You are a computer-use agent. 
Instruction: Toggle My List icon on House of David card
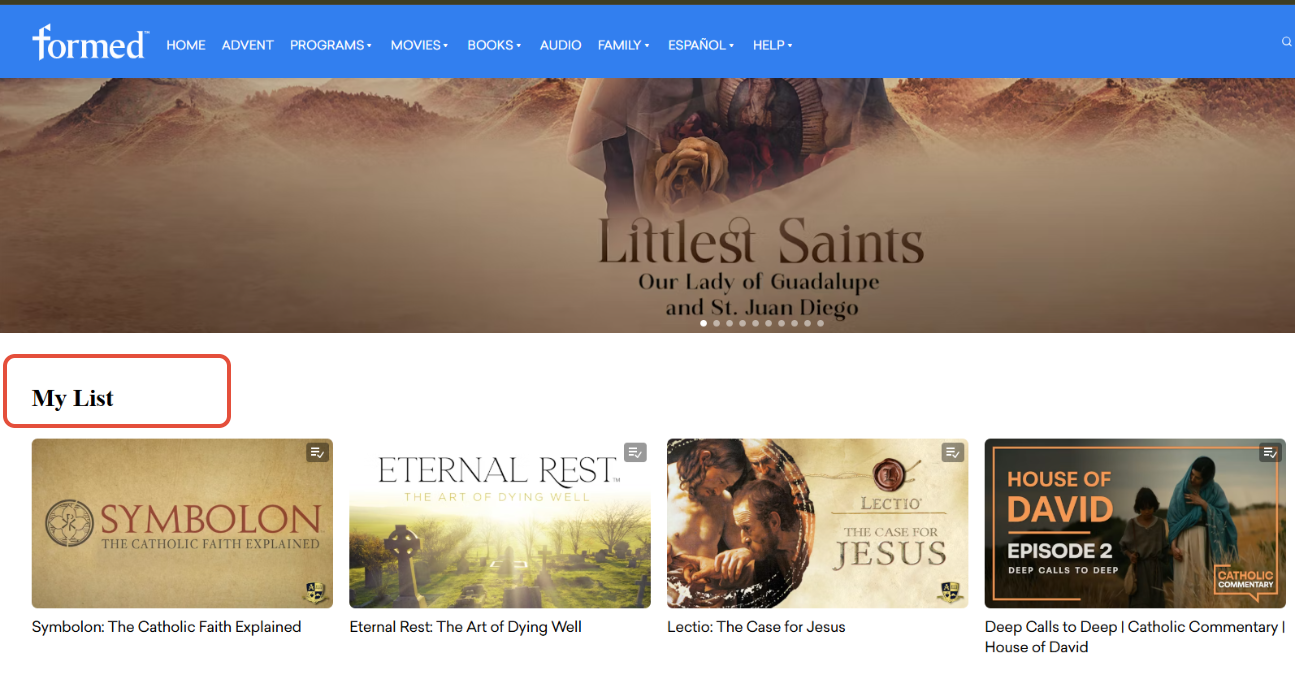pos(1270,452)
